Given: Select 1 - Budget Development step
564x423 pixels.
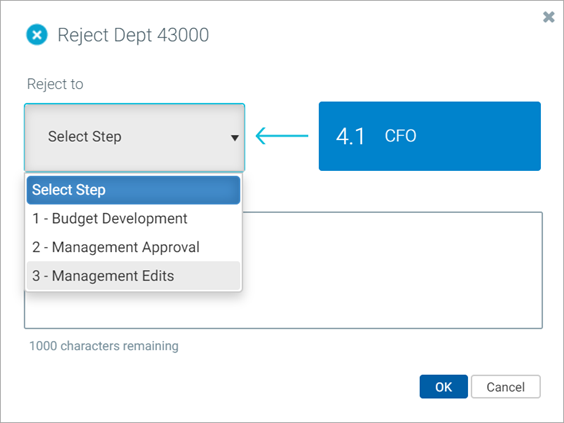Looking at the screenshot, I should [133, 219].
